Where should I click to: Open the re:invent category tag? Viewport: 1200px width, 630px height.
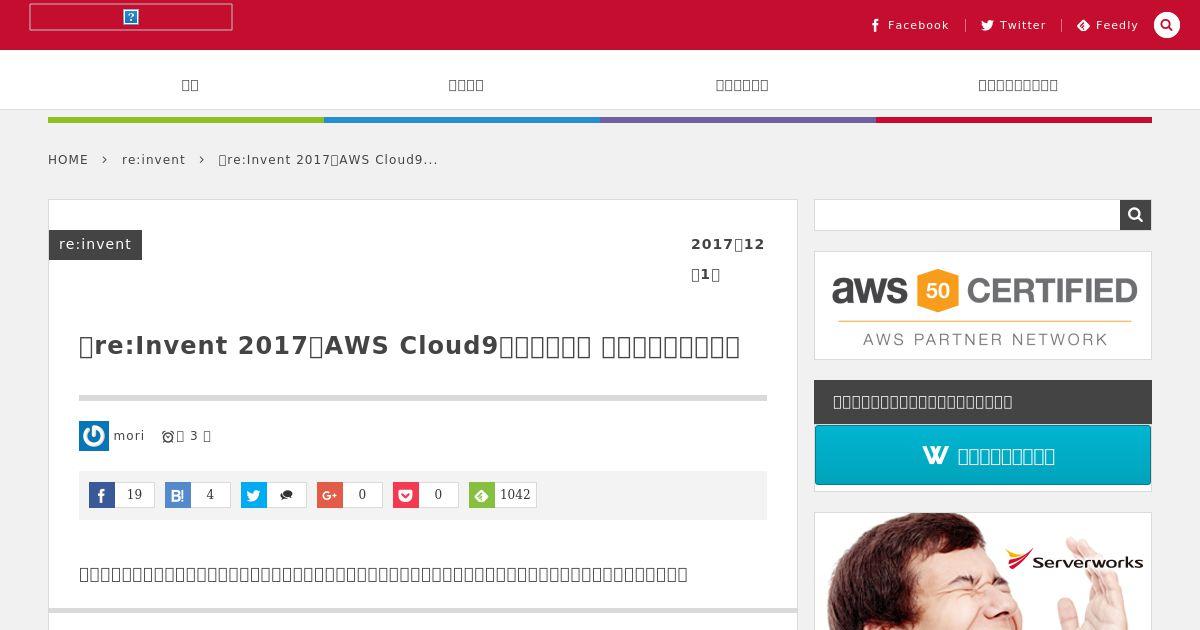point(95,245)
